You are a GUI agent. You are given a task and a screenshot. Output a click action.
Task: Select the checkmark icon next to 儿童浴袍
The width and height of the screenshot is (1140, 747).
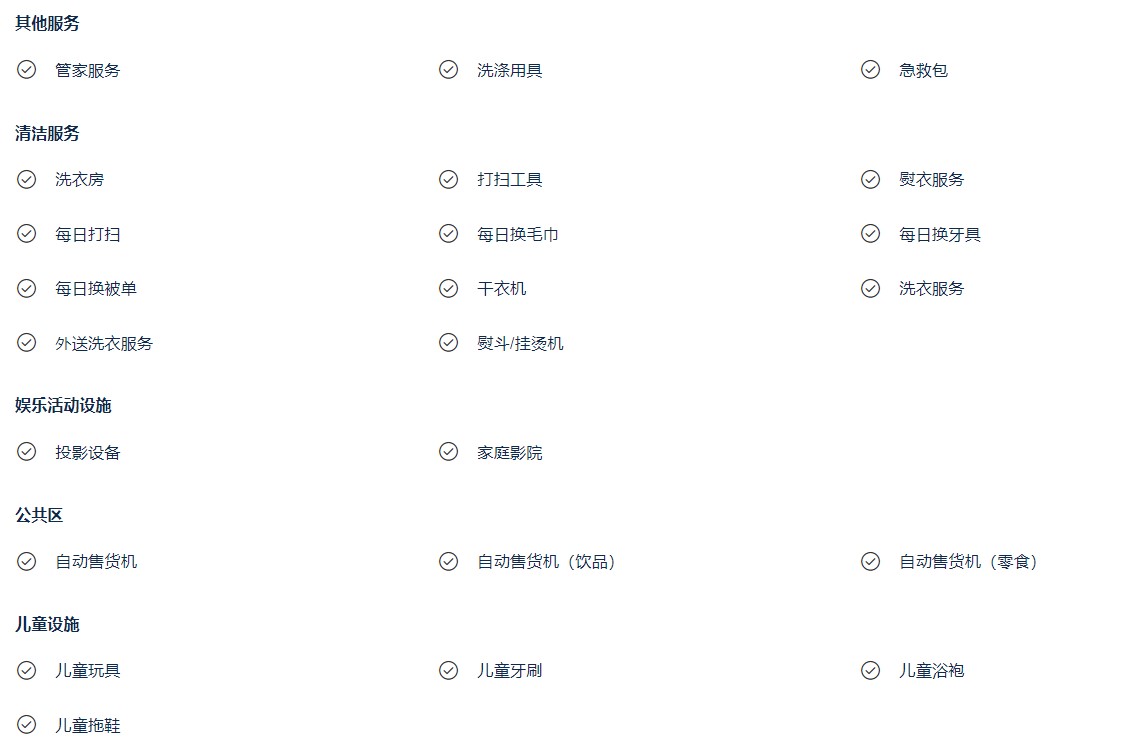[870, 671]
